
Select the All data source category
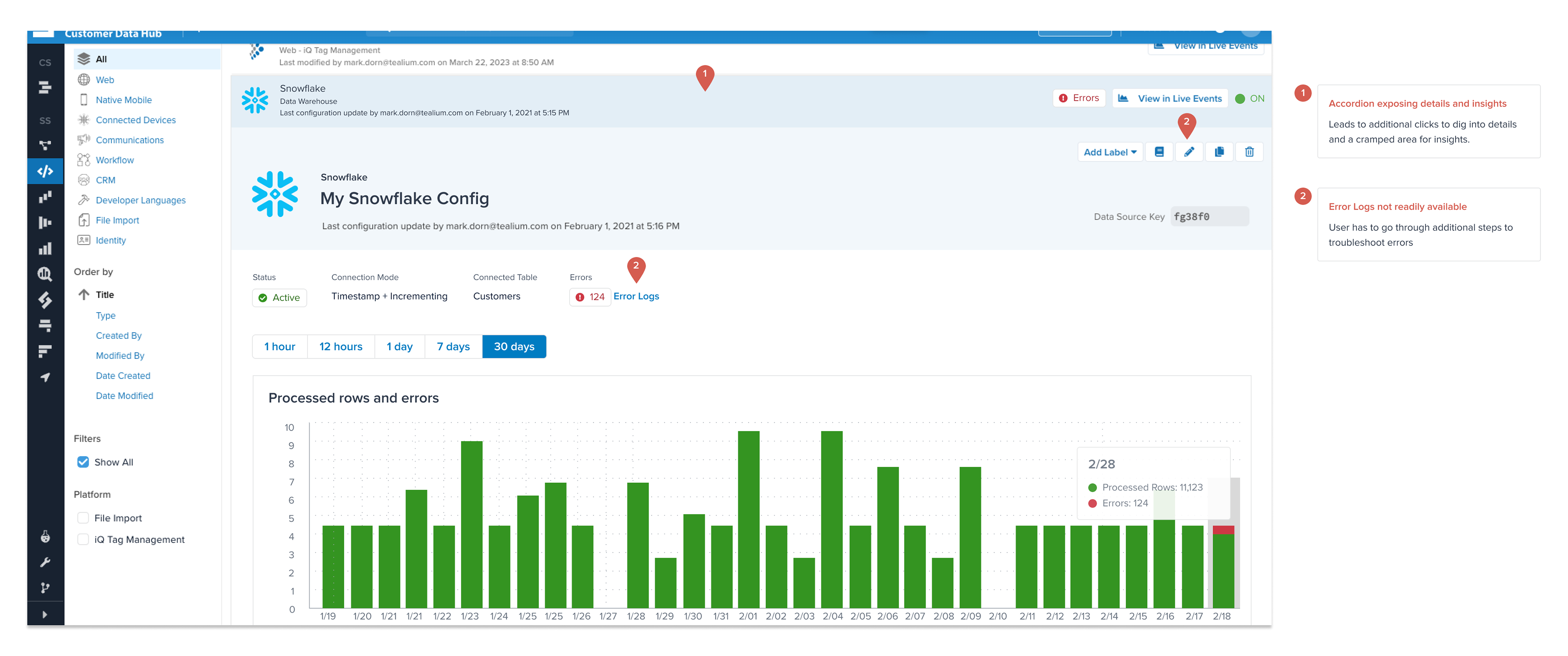click(147, 59)
